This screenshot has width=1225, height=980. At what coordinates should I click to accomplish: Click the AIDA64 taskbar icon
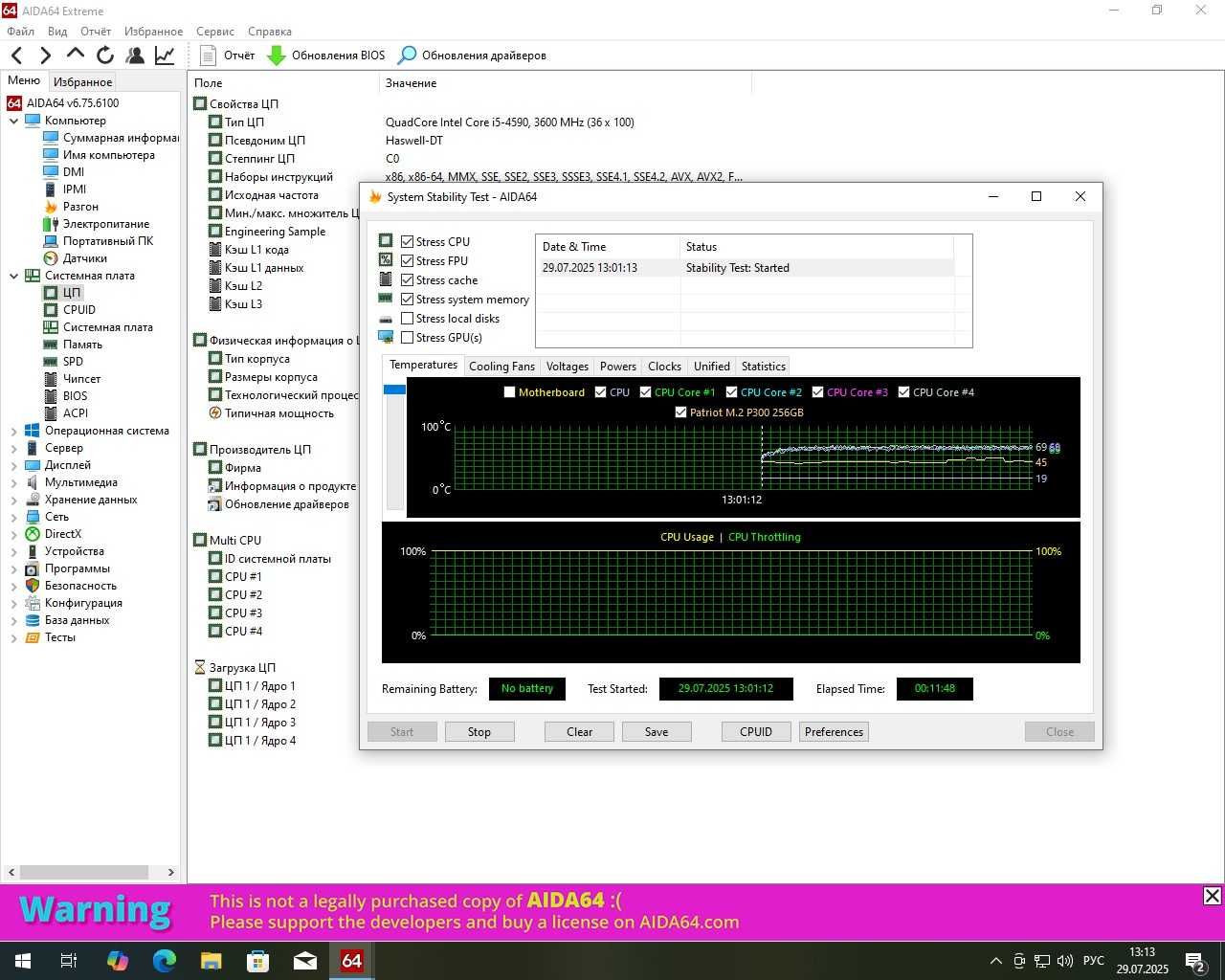coord(351,960)
